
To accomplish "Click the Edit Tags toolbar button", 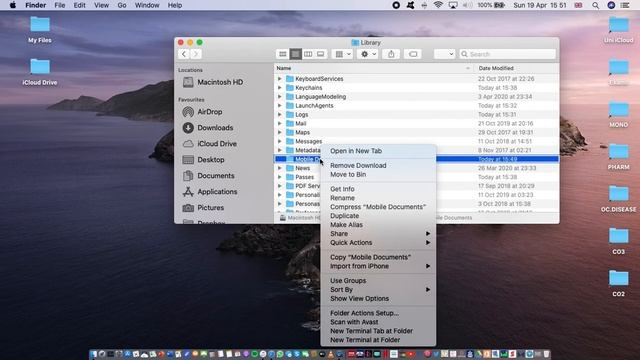I will 413,54.
